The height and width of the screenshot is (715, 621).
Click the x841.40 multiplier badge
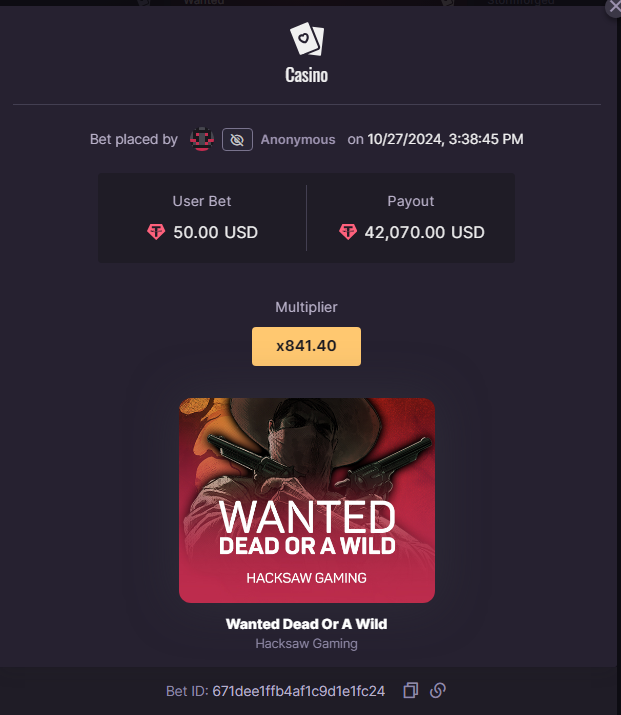click(306, 346)
